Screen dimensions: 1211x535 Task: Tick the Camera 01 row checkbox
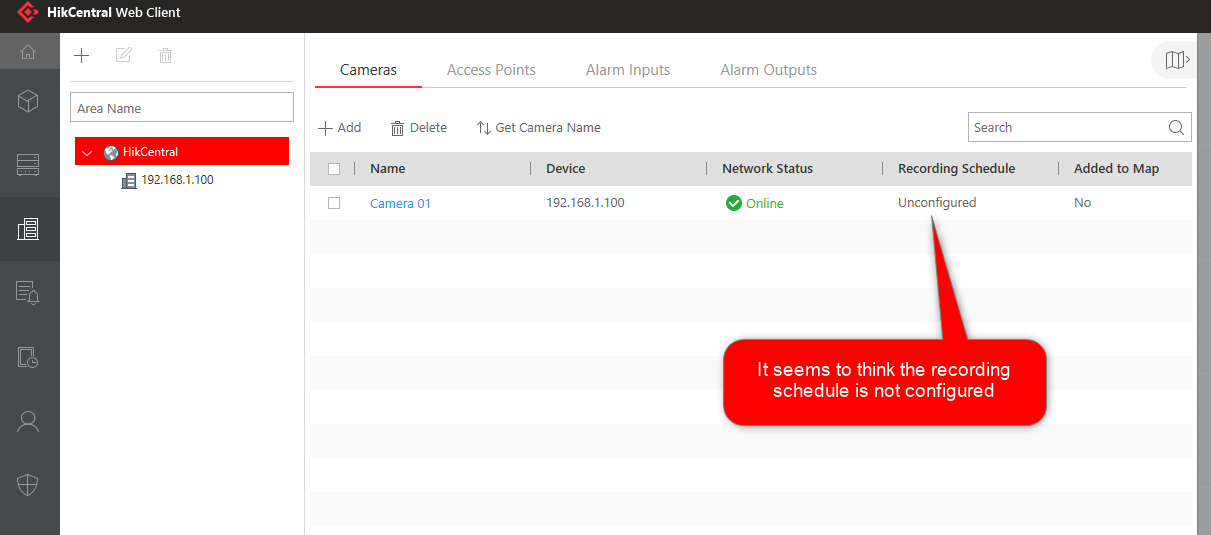coord(334,203)
